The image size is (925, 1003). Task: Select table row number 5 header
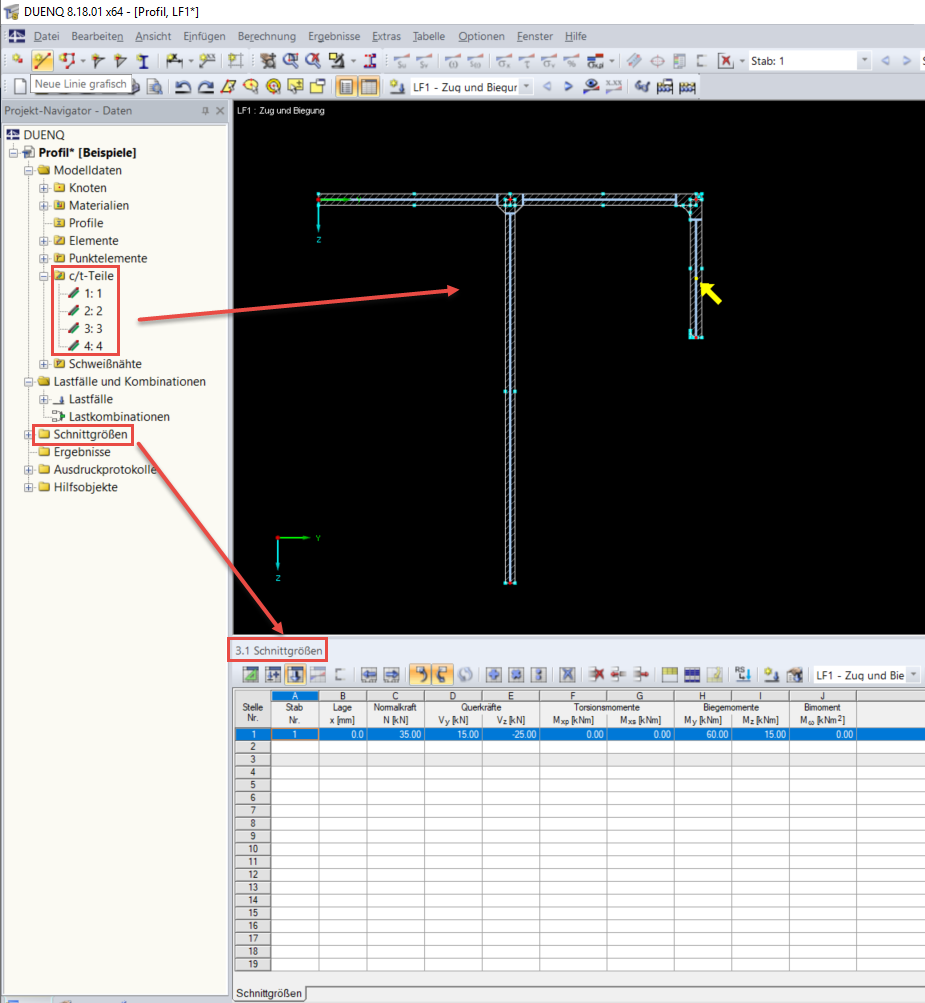pyautogui.click(x=253, y=785)
